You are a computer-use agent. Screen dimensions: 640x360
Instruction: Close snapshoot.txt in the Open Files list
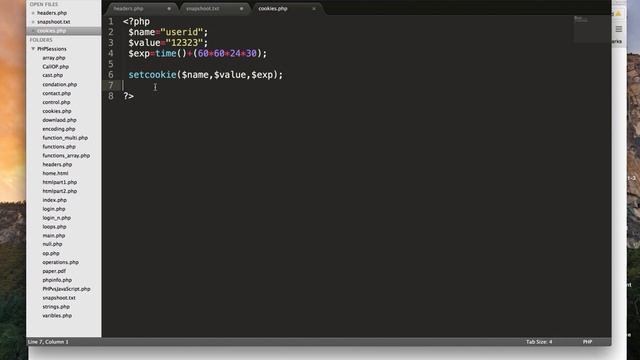[x=33, y=22]
